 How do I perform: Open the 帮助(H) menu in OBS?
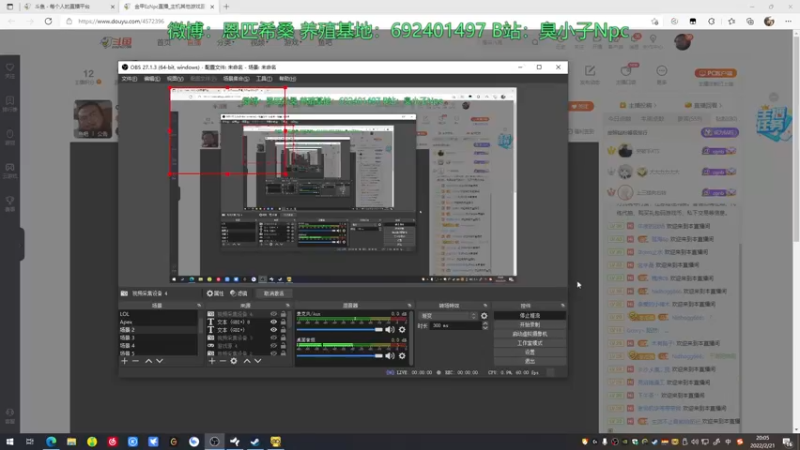click(x=287, y=79)
